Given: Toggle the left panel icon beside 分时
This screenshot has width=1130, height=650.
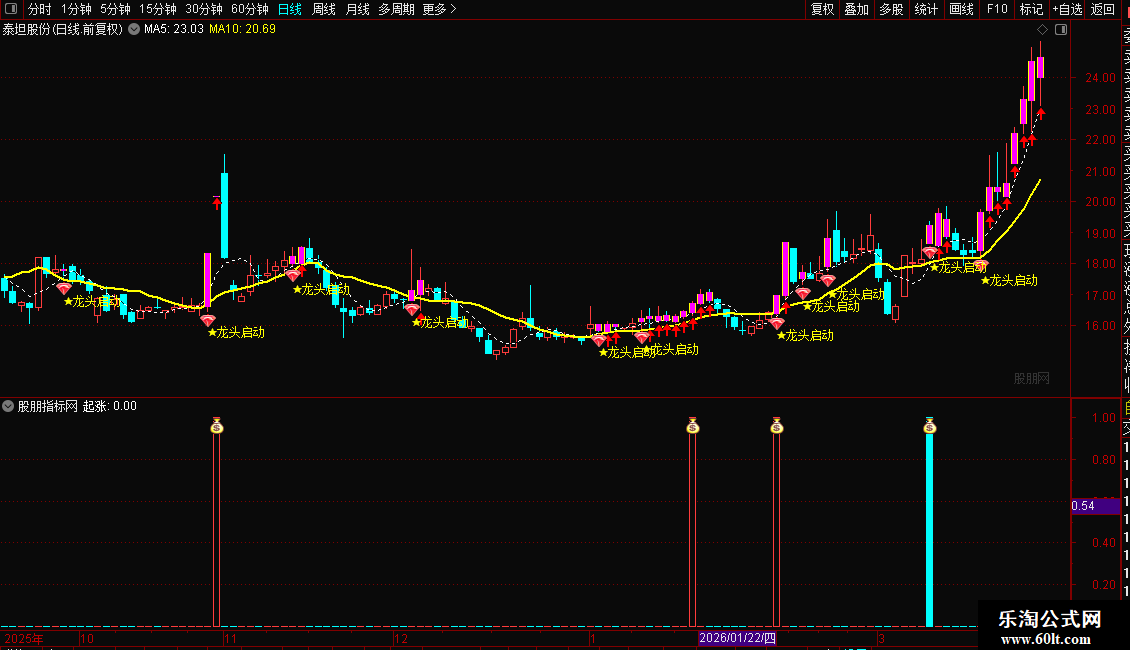Looking at the screenshot, I should 11,9.
